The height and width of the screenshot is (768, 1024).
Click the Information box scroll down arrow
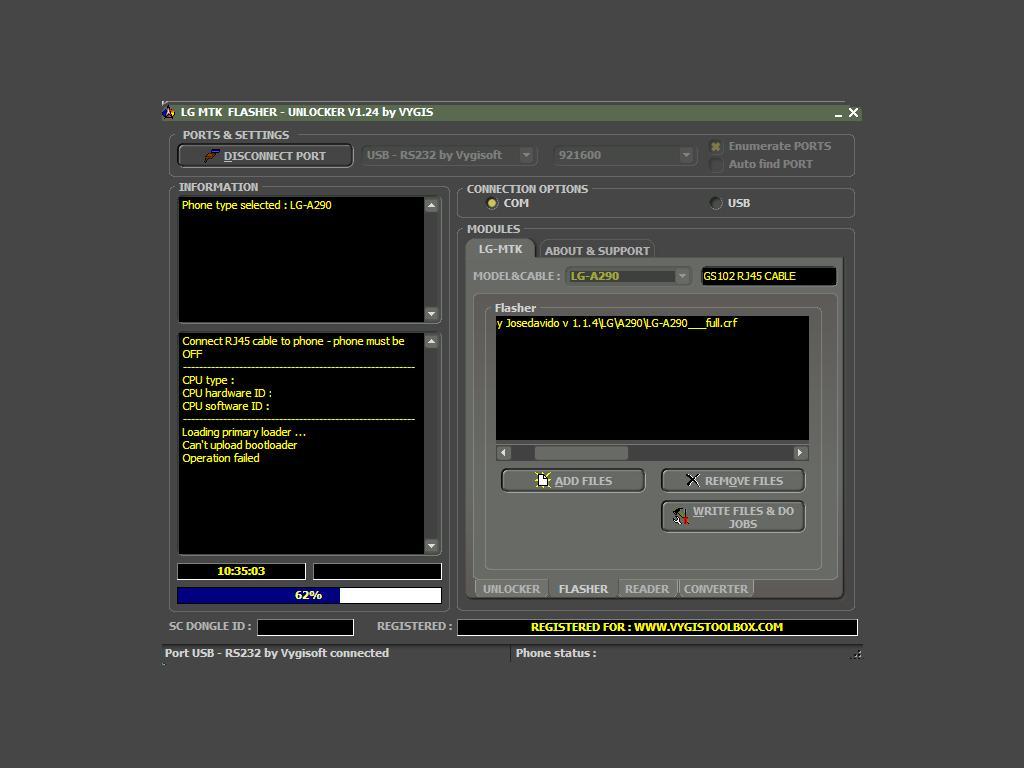[x=432, y=314]
